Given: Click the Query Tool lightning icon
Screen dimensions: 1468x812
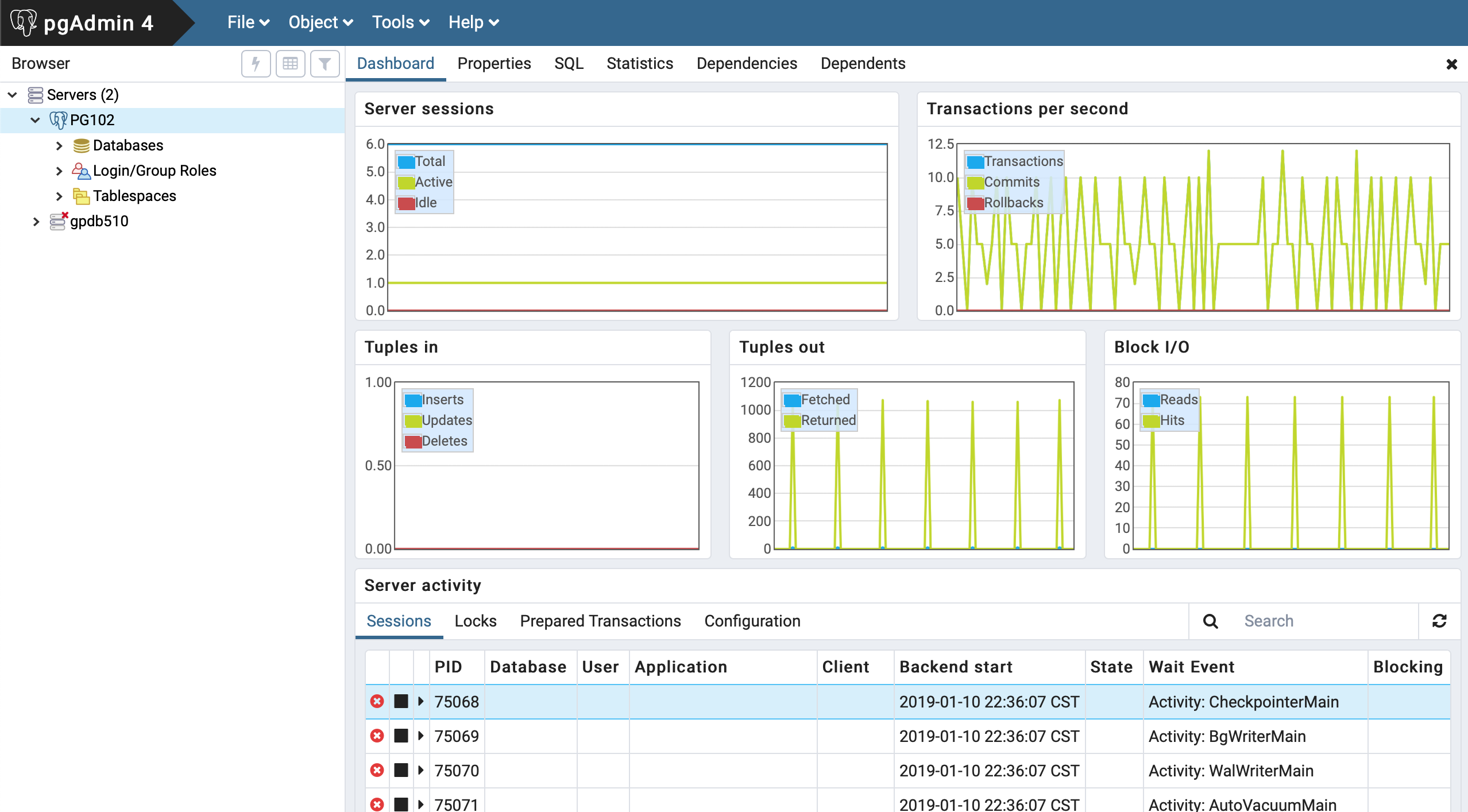Looking at the screenshot, I should pos(256,63).
